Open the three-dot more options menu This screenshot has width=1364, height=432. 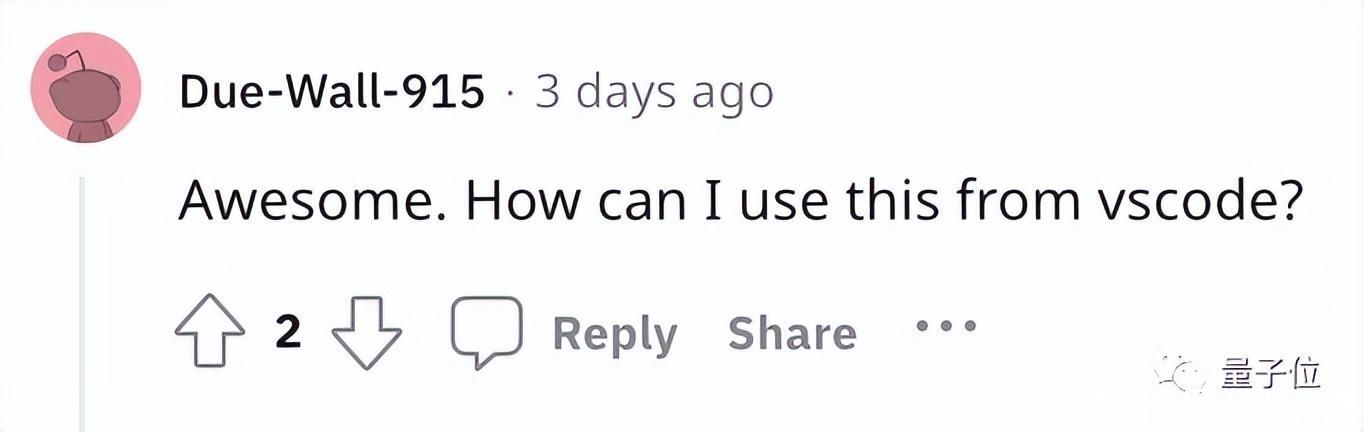[946, 325]
